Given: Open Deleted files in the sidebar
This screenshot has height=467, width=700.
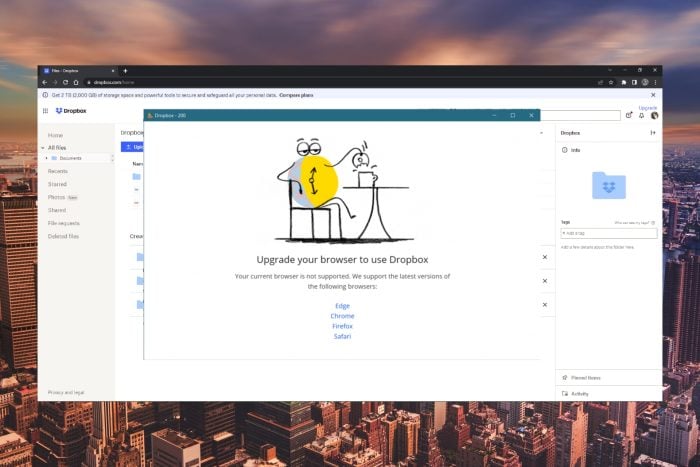Looking at the screenshot, I should pos(63,236).
